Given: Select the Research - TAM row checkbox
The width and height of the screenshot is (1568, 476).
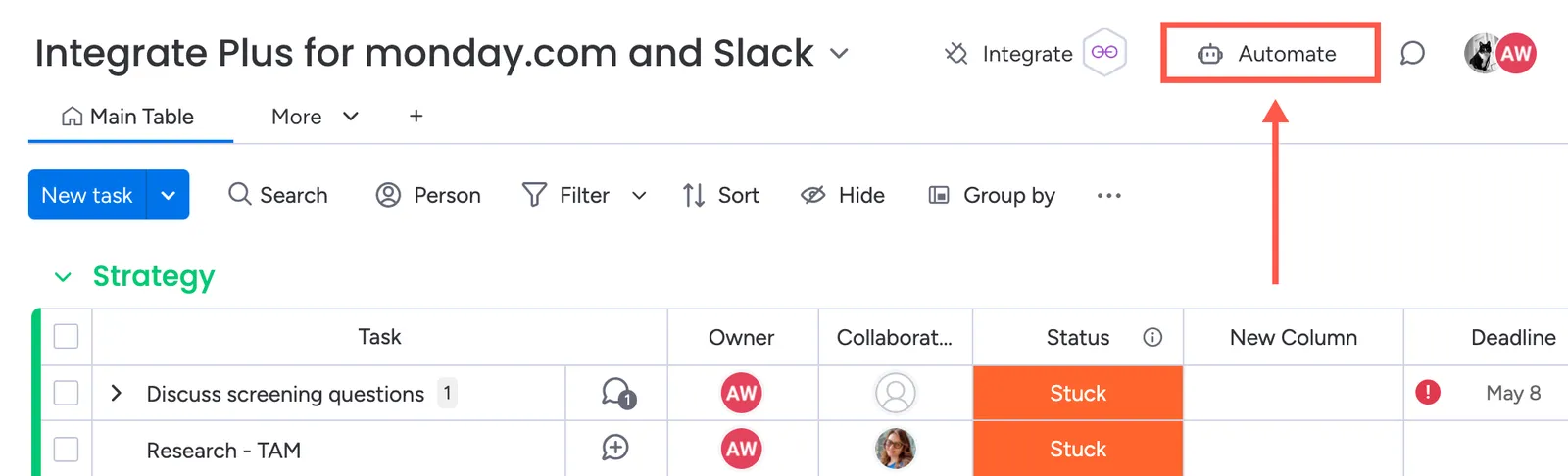Looking at the screenshot, I should pos(66,450).
